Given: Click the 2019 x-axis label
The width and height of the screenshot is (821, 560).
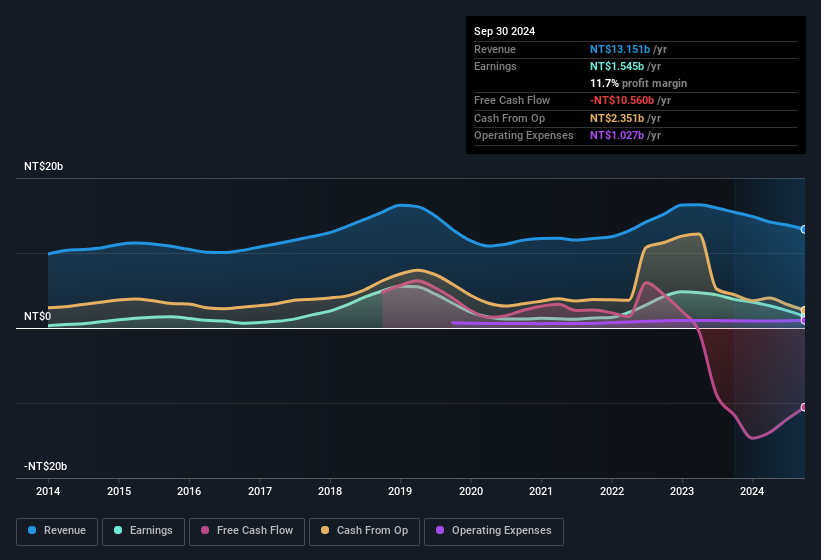Looking at the screenshot, I should point(400,491).
